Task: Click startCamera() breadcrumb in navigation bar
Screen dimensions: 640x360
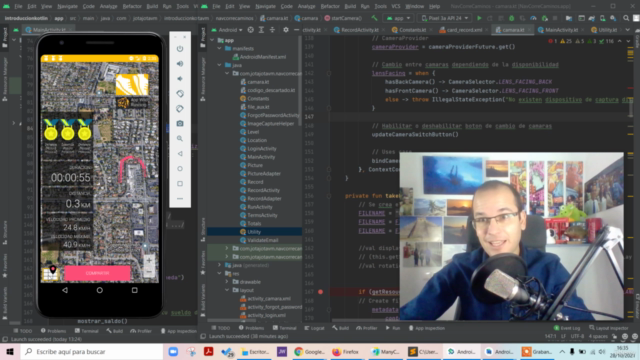Action: click(x=343, y=18)
